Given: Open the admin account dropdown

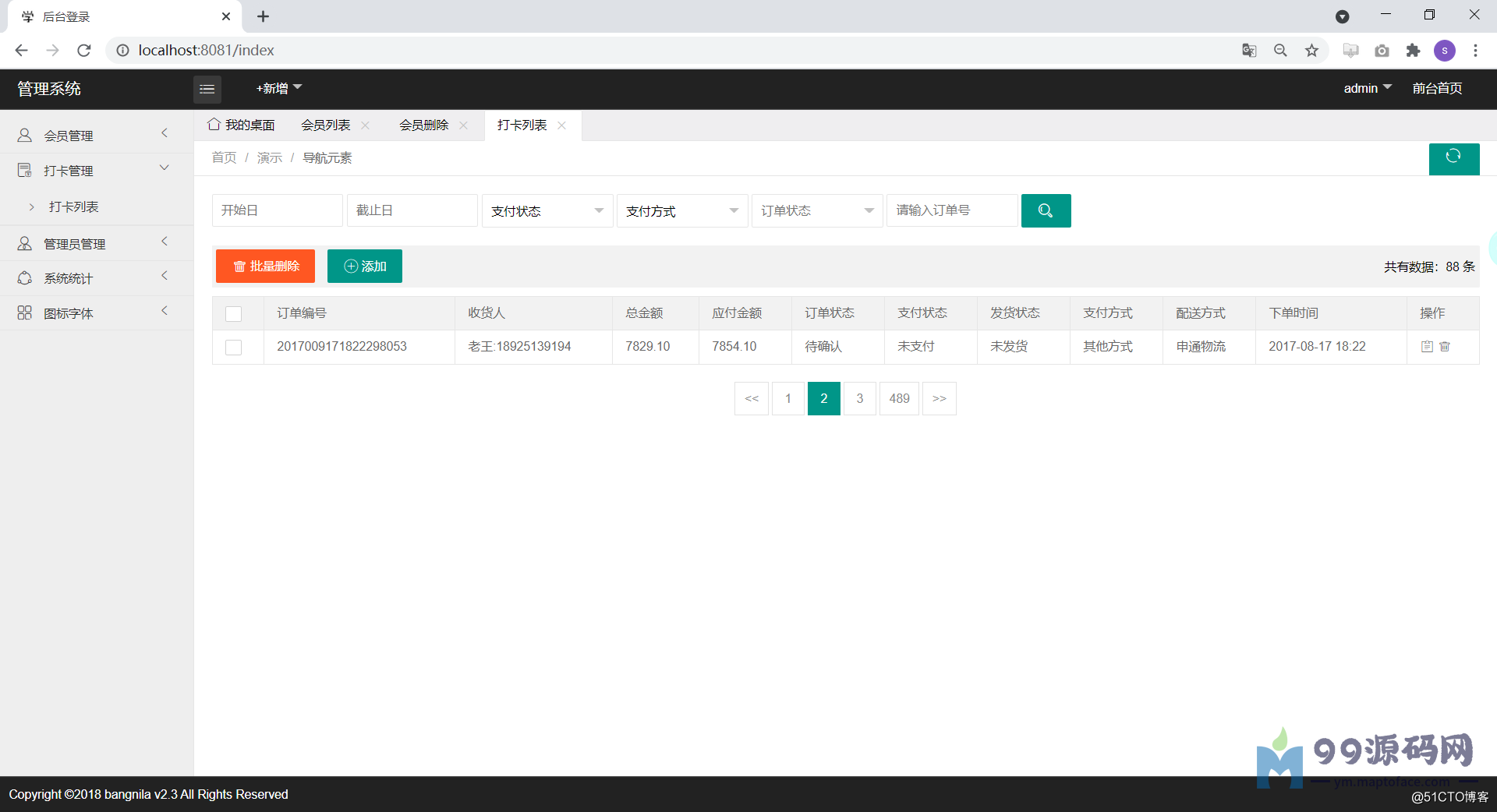Looking at the screenshot, I should pos(1367,88).
